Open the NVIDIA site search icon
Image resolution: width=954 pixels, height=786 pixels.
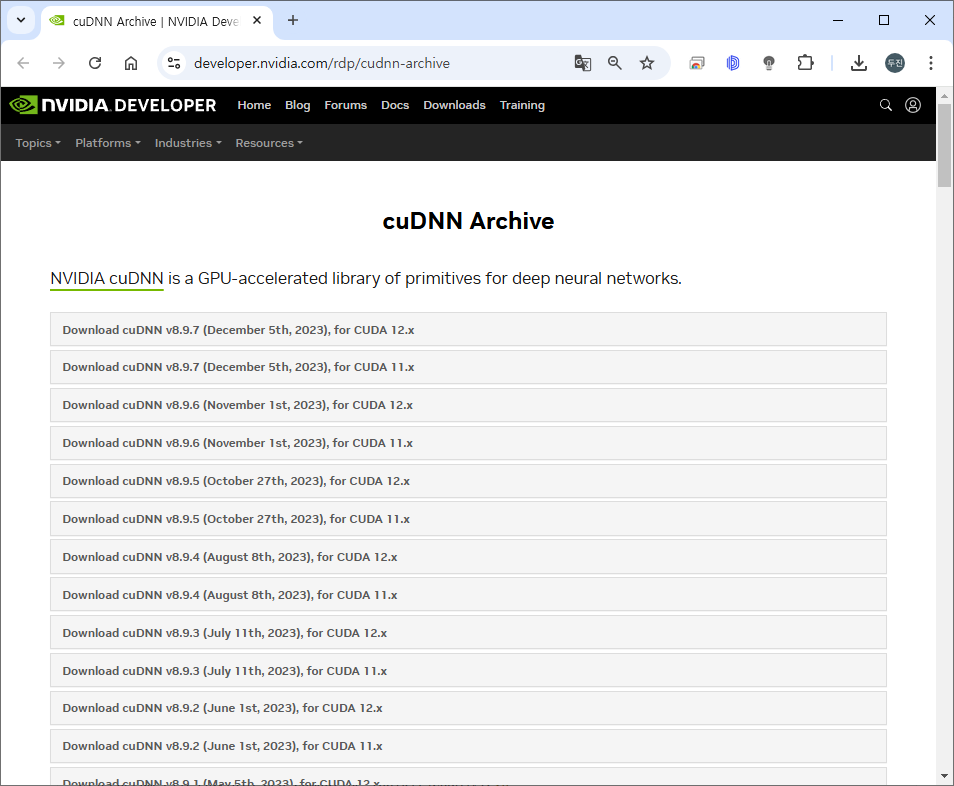(886, 105)
